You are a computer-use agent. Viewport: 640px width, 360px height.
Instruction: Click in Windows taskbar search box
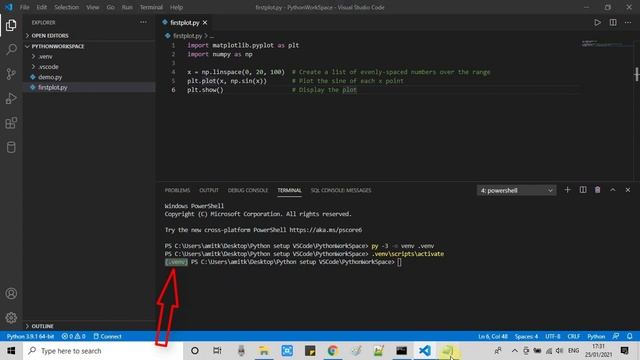pyautogui.click(x=103, y=351)
